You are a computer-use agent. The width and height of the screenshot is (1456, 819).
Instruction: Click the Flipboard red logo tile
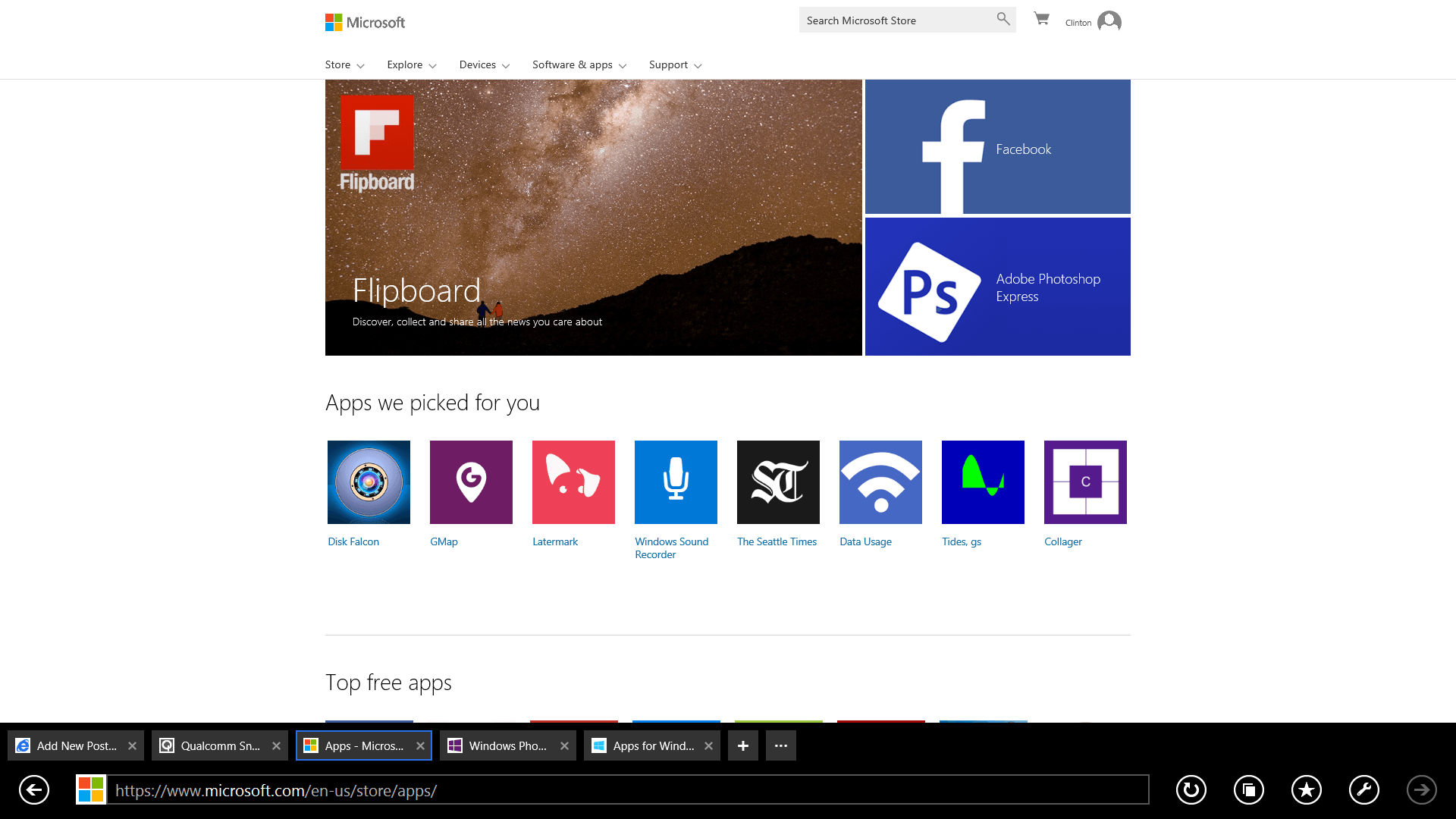click(377, 132)
